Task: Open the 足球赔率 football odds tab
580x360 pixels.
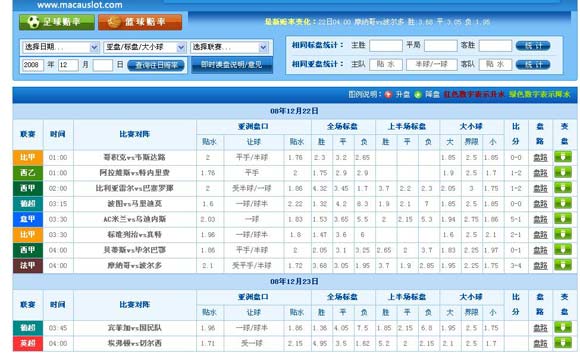Action: (57, 22)
